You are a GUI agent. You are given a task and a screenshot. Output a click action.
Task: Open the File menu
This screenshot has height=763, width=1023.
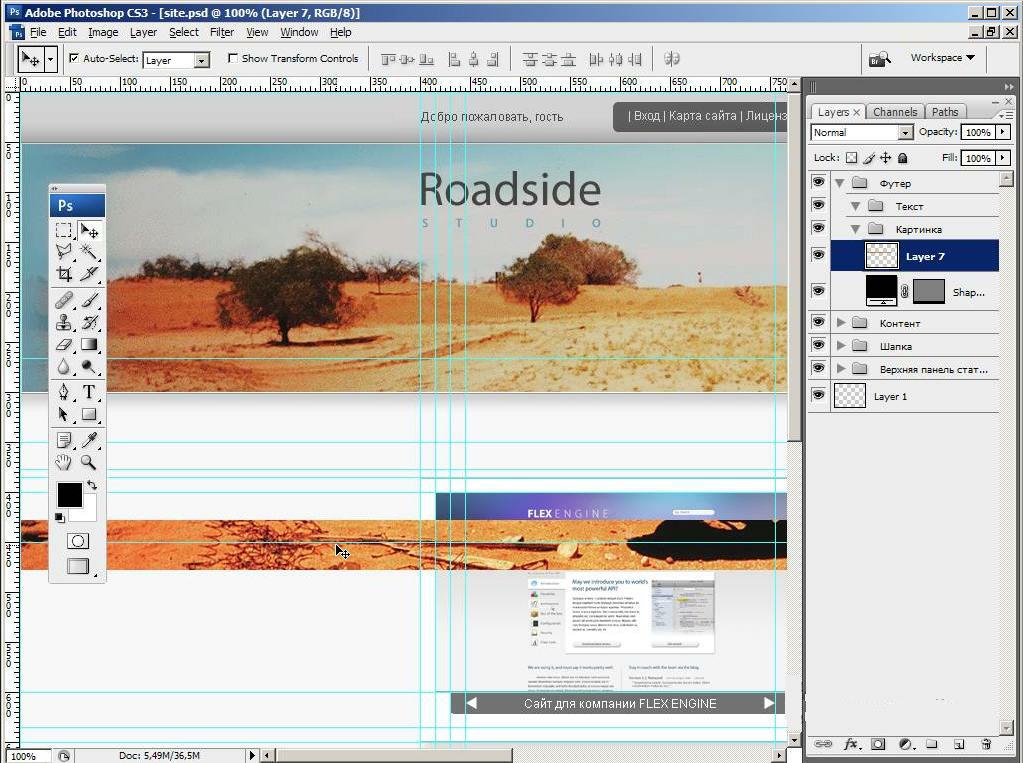coord(38,32)
